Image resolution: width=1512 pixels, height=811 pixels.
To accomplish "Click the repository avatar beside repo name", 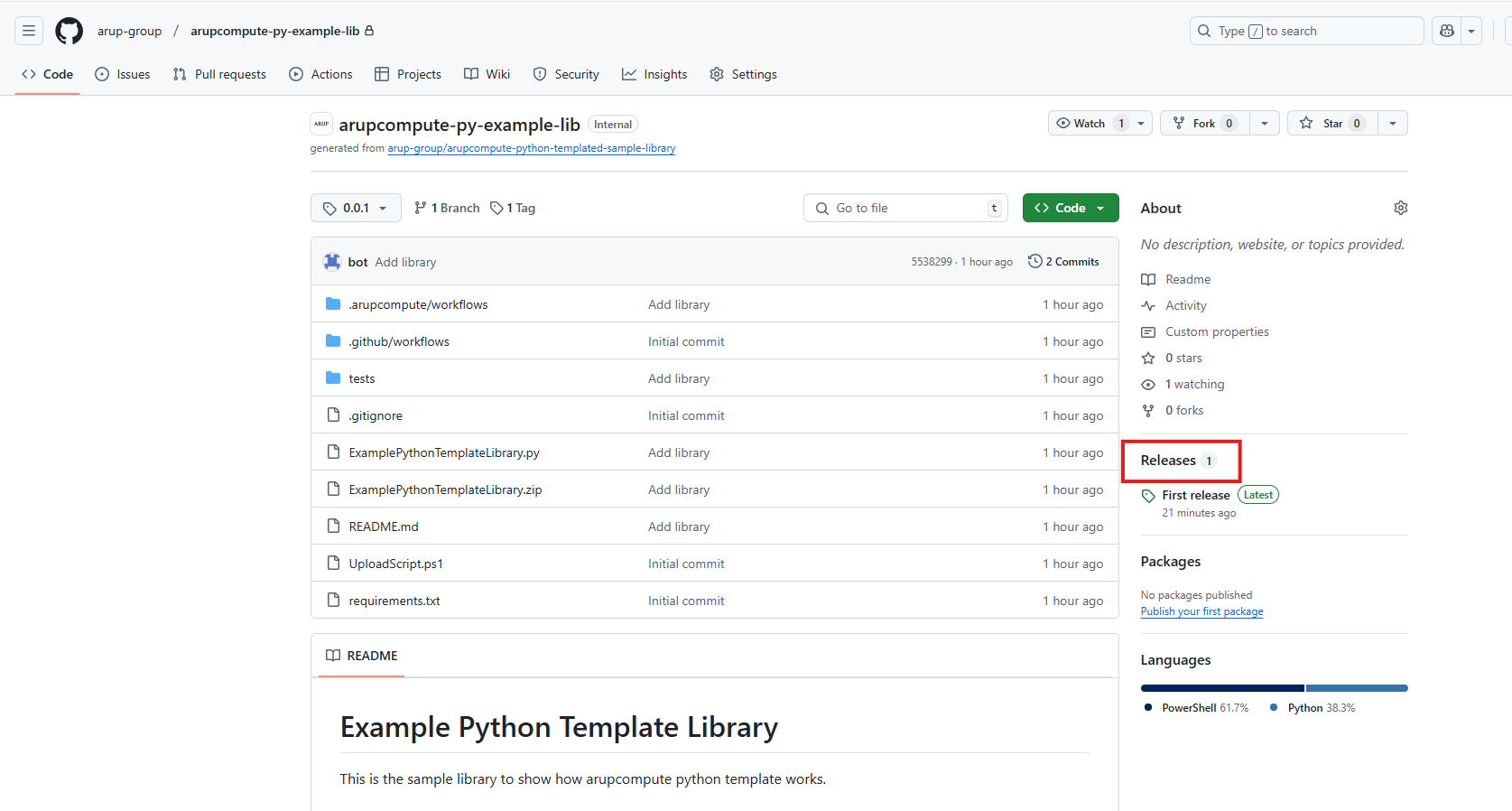I will pos(321,124).
